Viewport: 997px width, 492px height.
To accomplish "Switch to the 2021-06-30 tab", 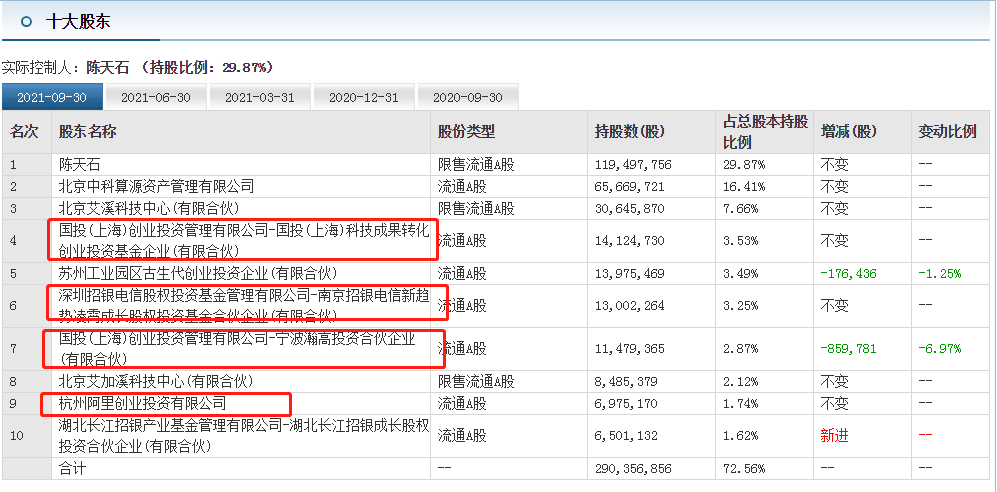I will 156,97.
